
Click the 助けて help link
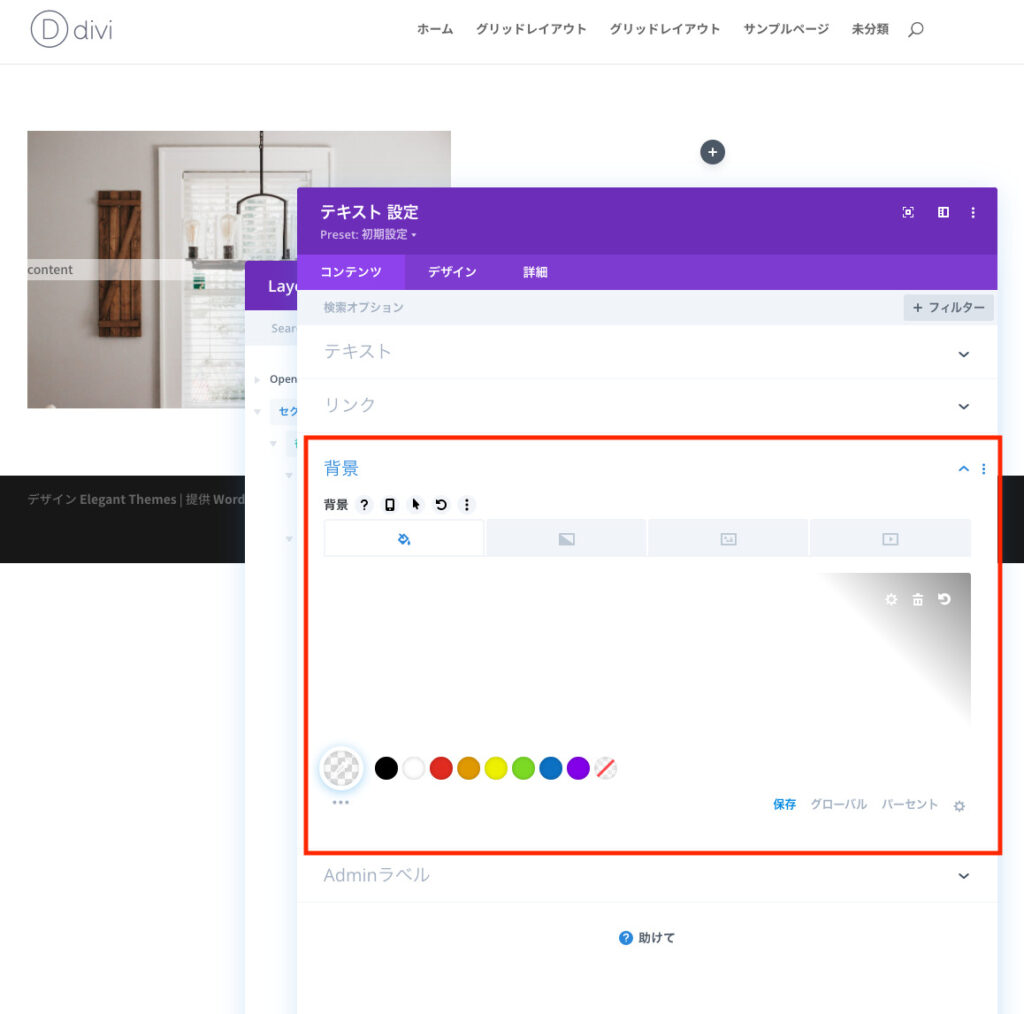(x=647, y=938)
